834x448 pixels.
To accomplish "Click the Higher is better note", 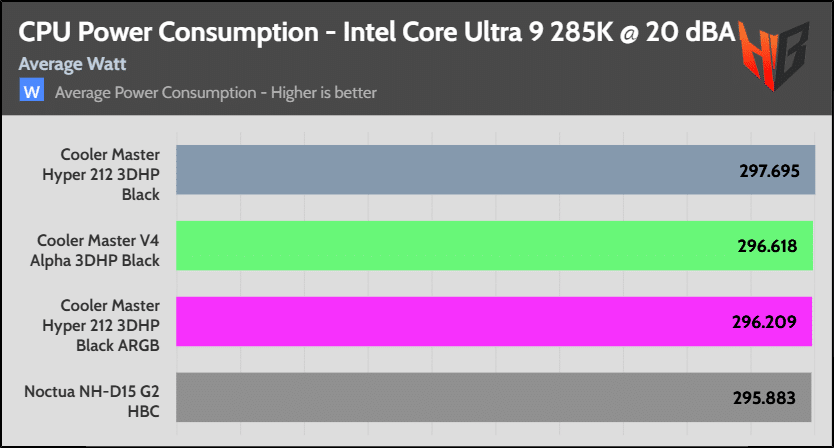I will tap(321, 93).
